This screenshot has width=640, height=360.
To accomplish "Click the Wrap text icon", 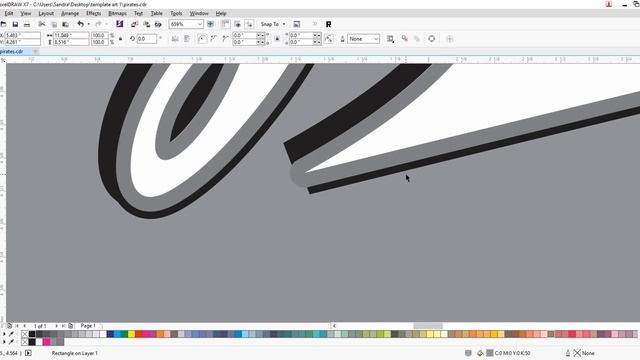I will coord(390,39).
